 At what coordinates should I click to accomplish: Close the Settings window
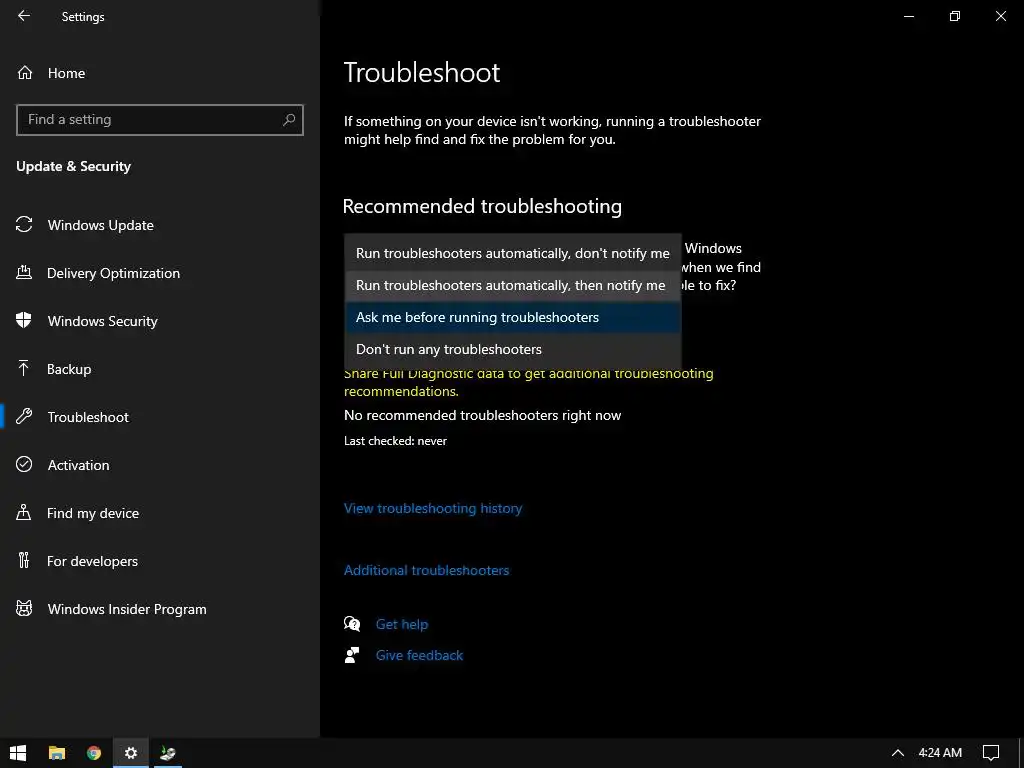pos(1000,16)
